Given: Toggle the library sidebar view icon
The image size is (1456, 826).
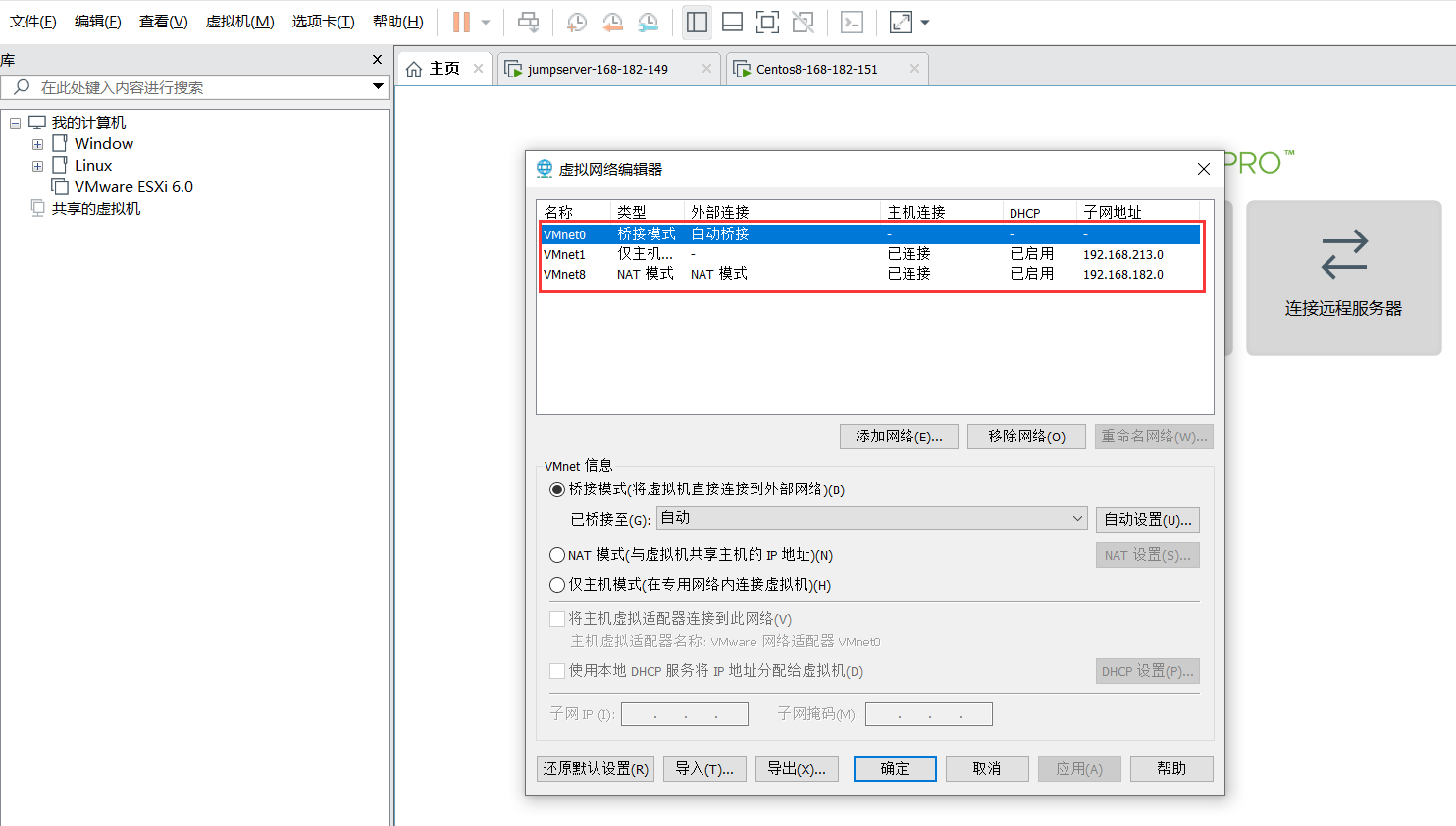Looking at the screenshot, I should click(x=697, y=22).
